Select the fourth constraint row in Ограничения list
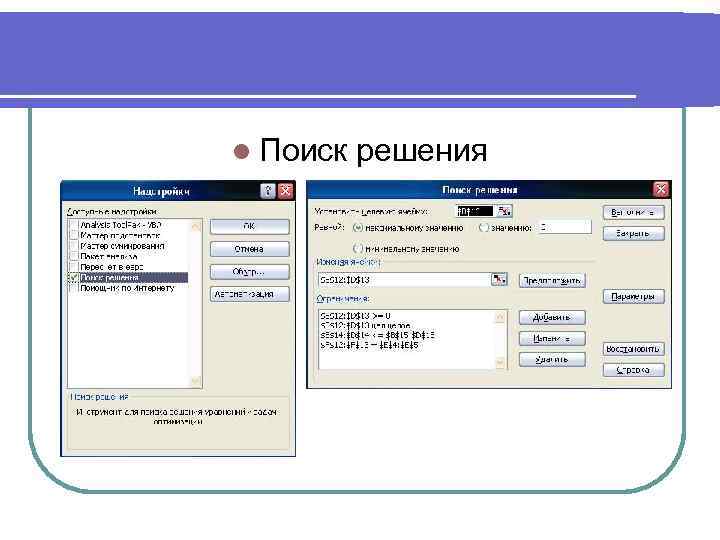Screen dimensions: 720x540 370,345
